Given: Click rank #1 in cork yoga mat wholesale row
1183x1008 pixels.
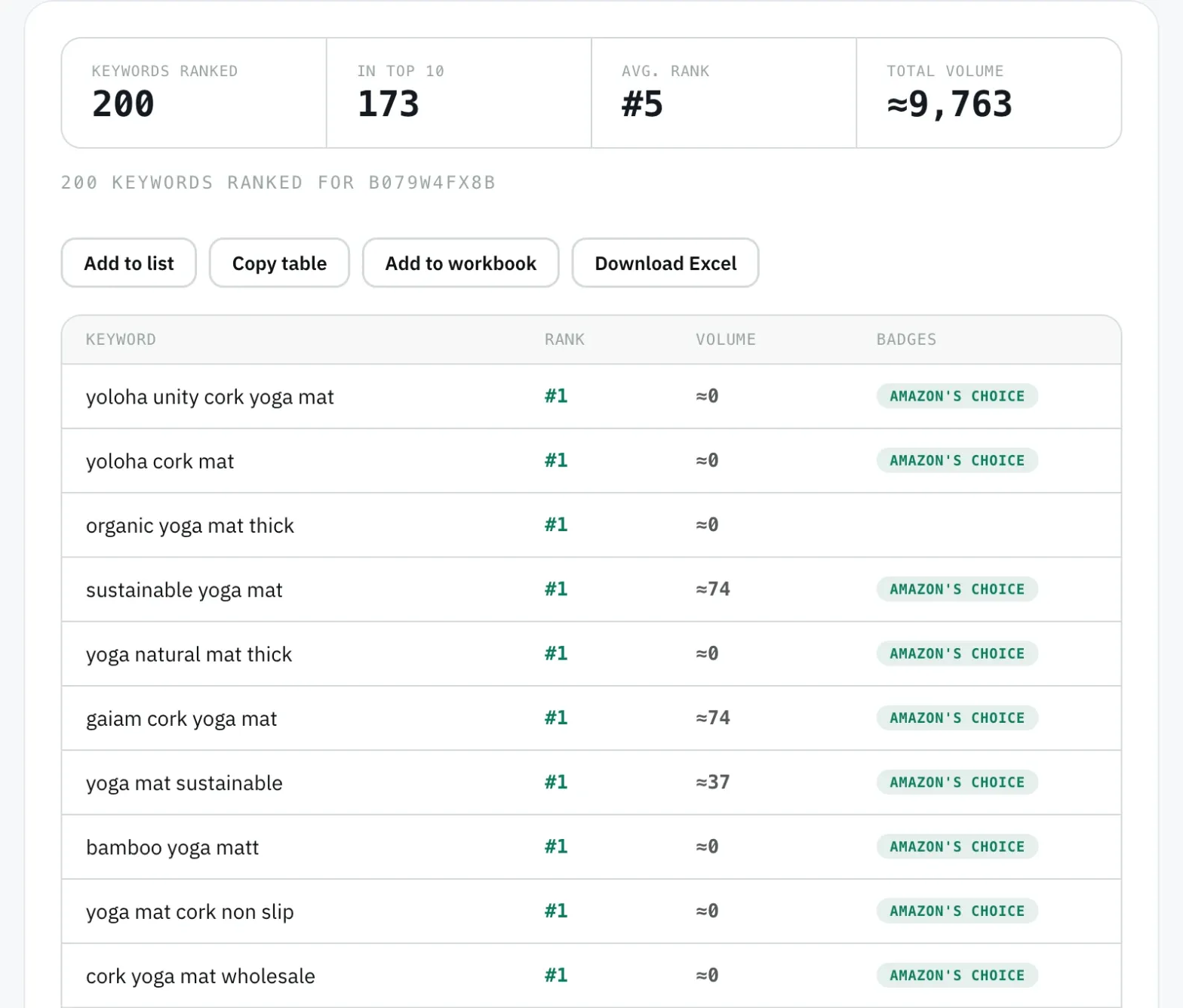Looking at the screenshot, I should [556, 975].
